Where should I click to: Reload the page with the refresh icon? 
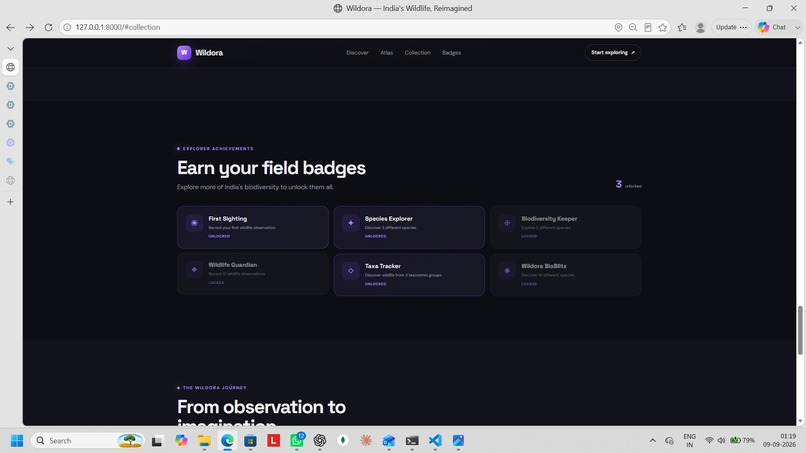(48, 27)
